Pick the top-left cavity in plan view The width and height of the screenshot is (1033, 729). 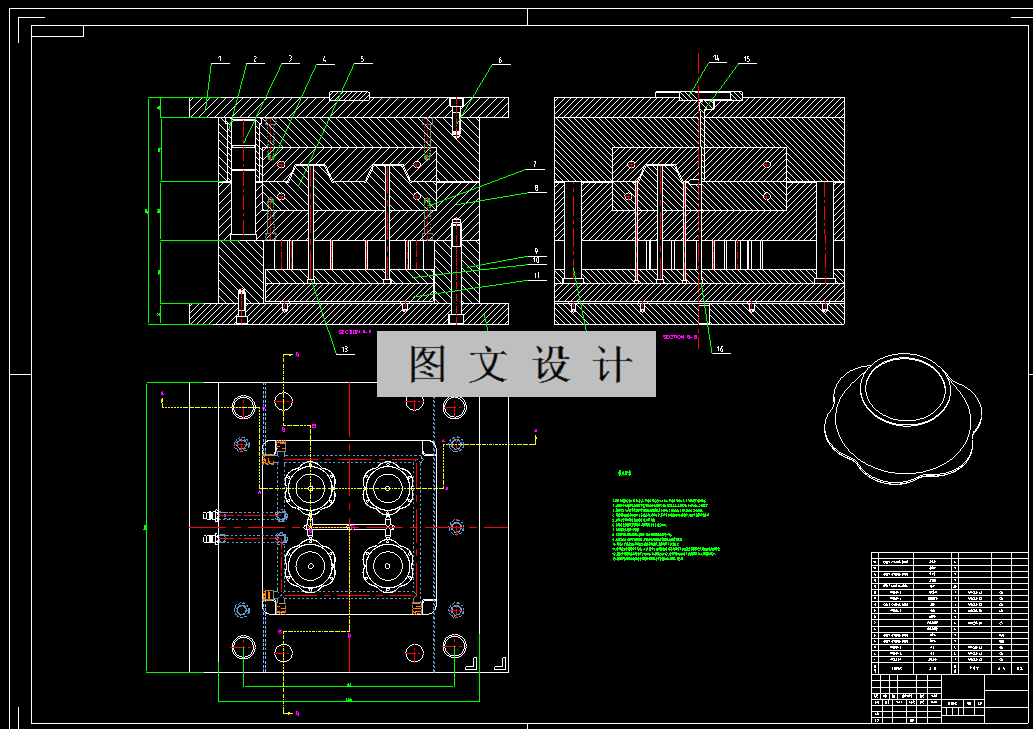point(310,489)
